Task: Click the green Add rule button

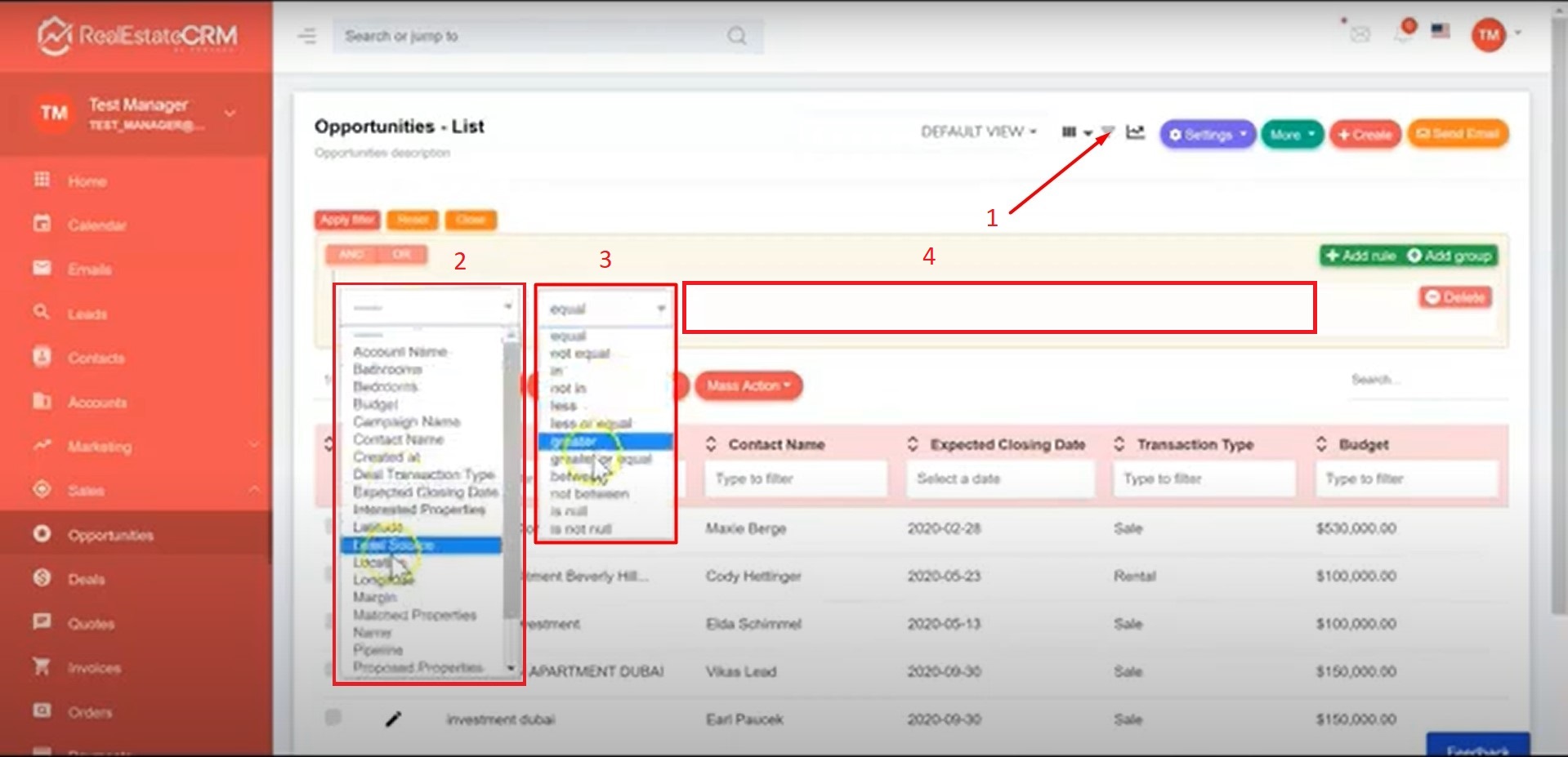Action: 1360,256
